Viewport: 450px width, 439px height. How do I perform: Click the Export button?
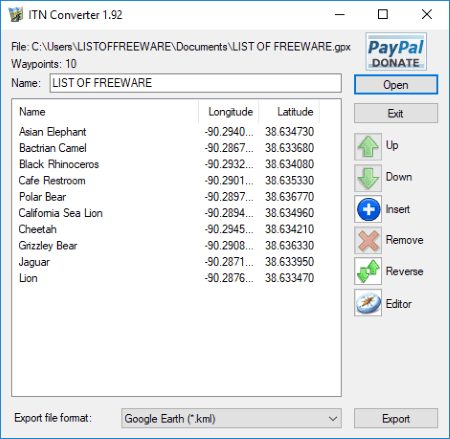(396, 418)
